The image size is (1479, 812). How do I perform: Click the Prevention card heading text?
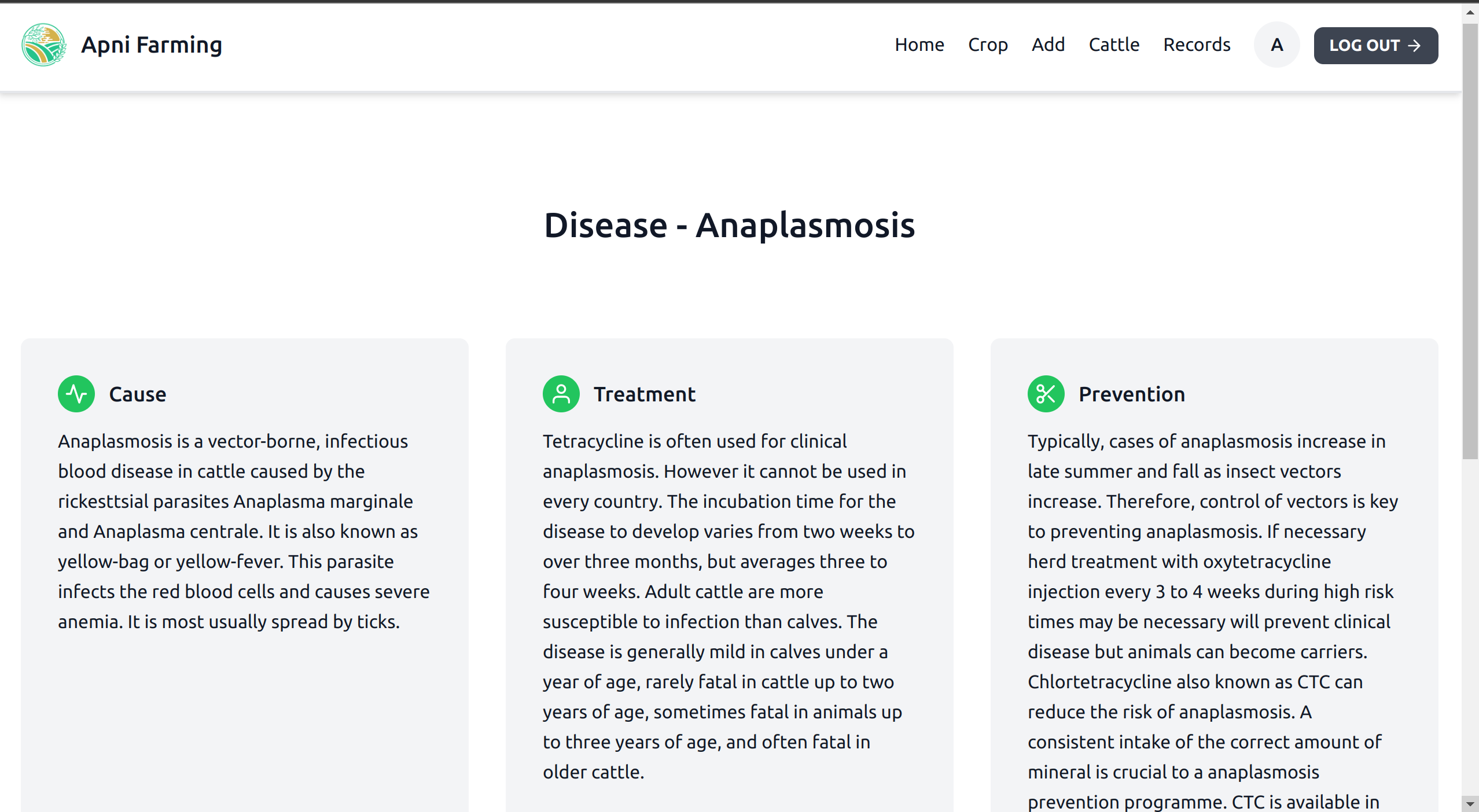tap(1132, 394)
